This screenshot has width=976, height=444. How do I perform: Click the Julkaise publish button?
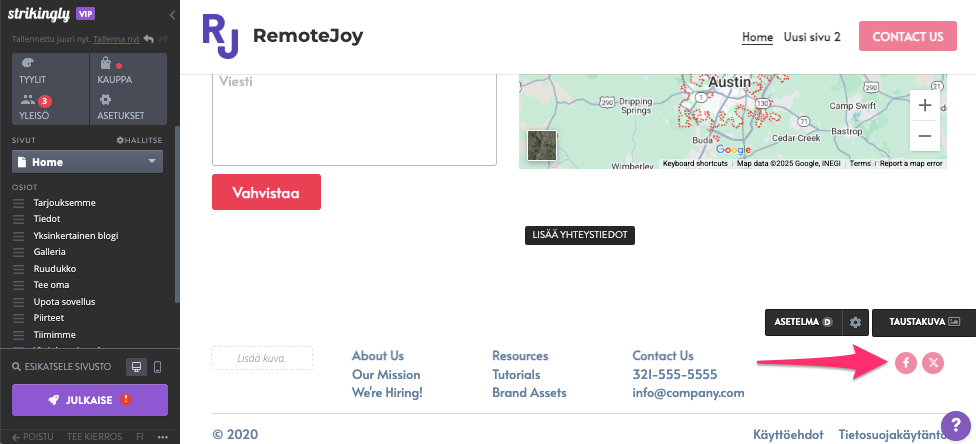pos(89,399)
